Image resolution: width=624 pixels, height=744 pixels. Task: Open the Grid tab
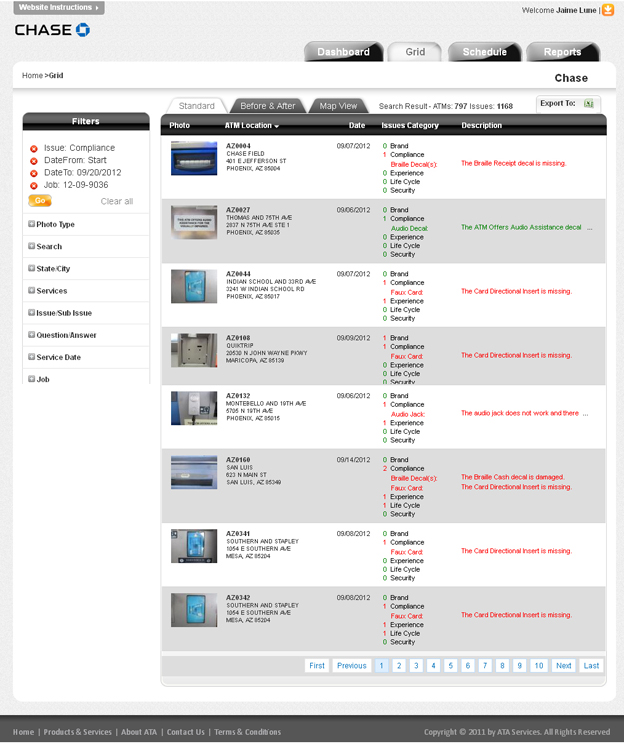coord(415,52)
